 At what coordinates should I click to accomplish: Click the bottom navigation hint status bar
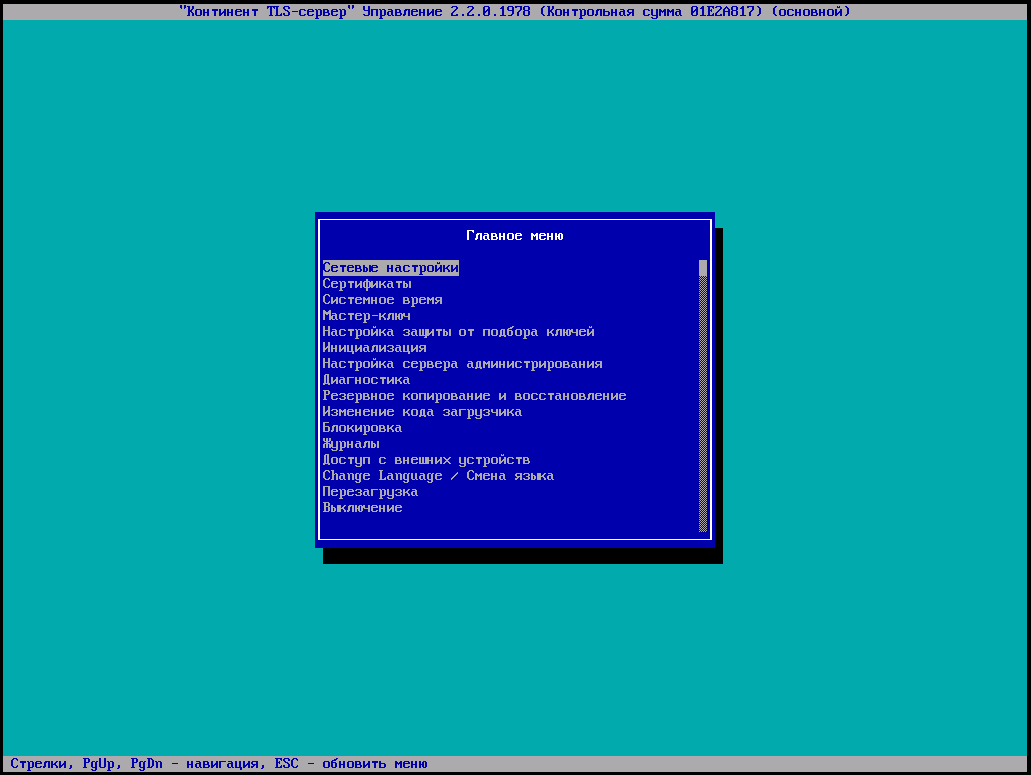coord(516,764)
